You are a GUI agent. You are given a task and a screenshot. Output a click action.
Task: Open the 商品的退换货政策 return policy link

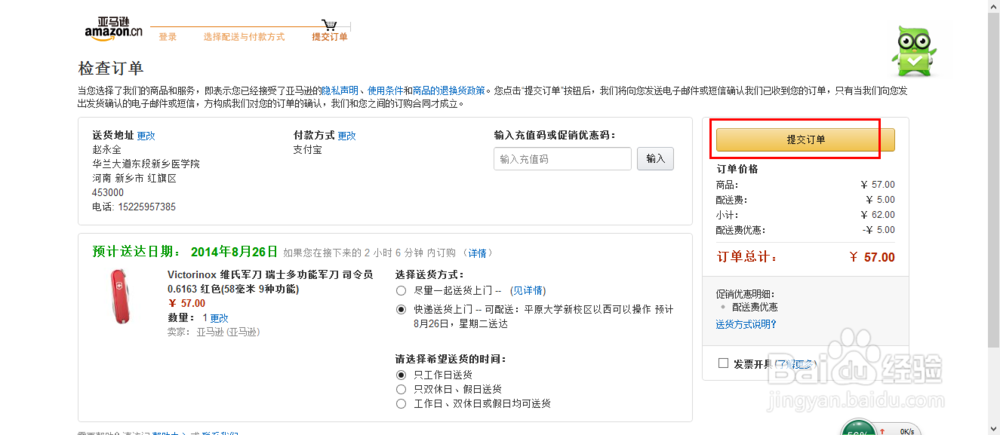[x=448, y=91]
